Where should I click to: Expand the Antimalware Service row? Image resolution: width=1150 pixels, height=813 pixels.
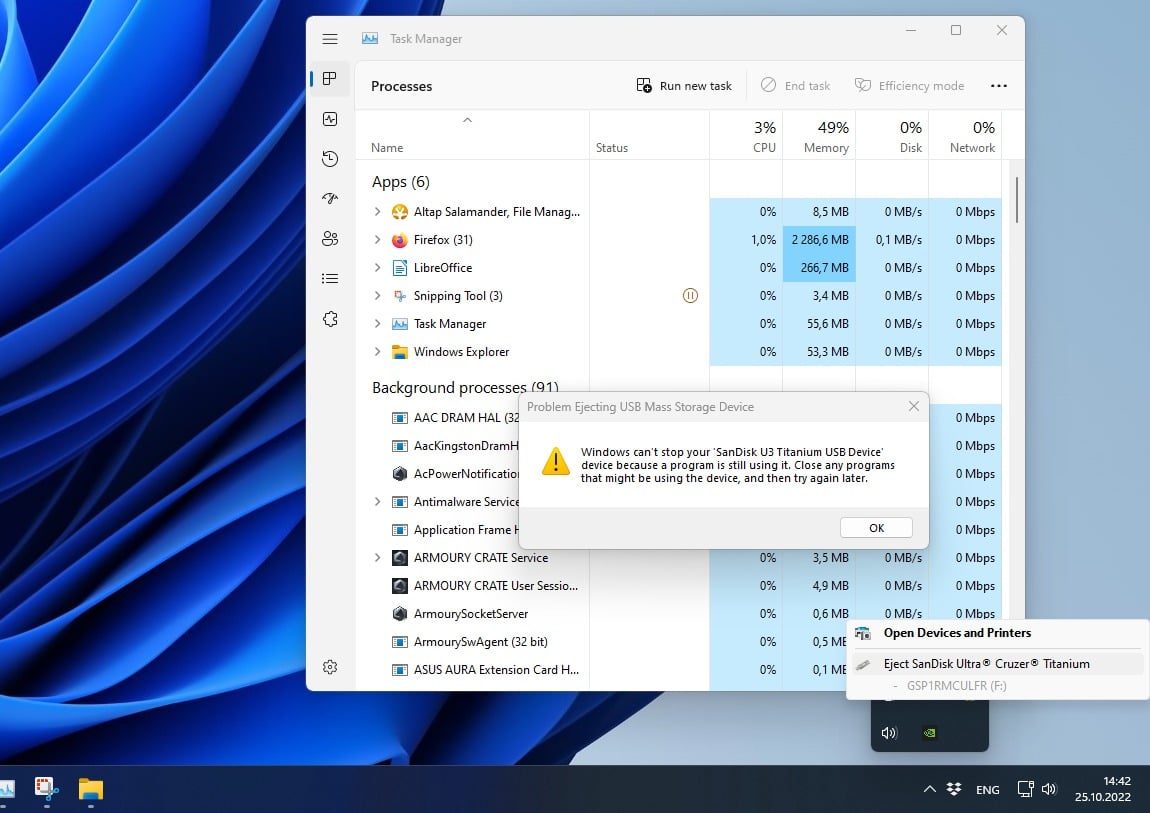point(377,501)
